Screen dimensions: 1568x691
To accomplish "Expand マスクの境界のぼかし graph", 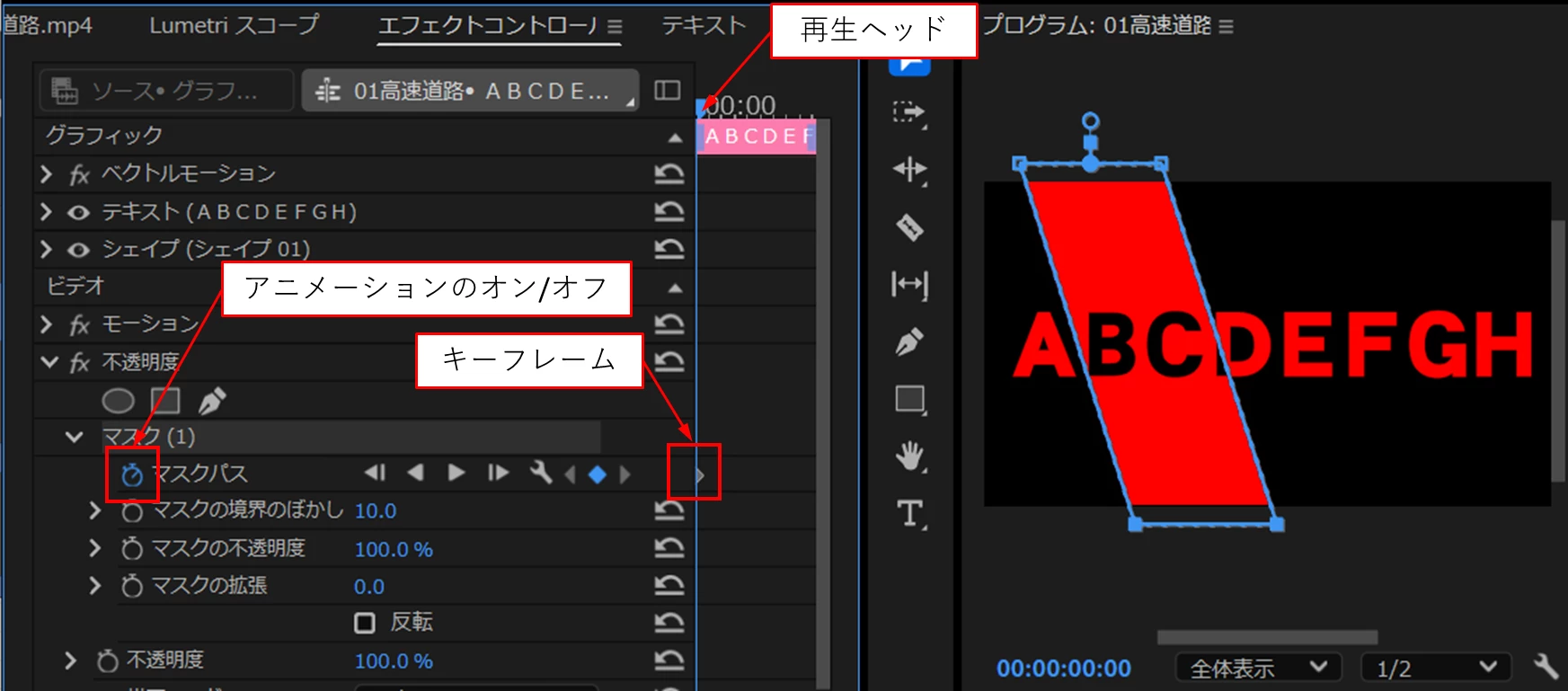I will tap(94, 510).
